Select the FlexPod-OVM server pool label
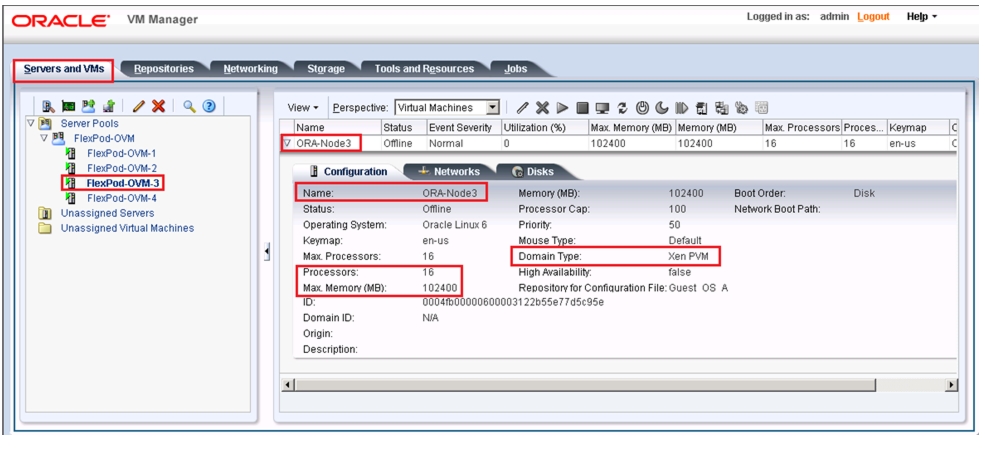Image resolution: width=985 pixels, height=460 pixels. [x=104, y=138]
